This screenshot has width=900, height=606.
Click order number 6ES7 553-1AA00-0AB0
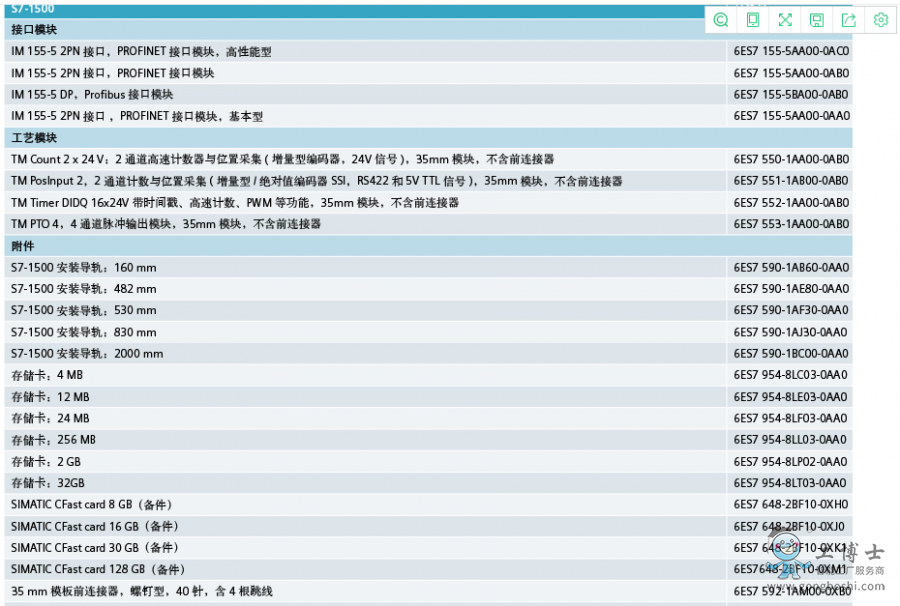coord(790,225)
